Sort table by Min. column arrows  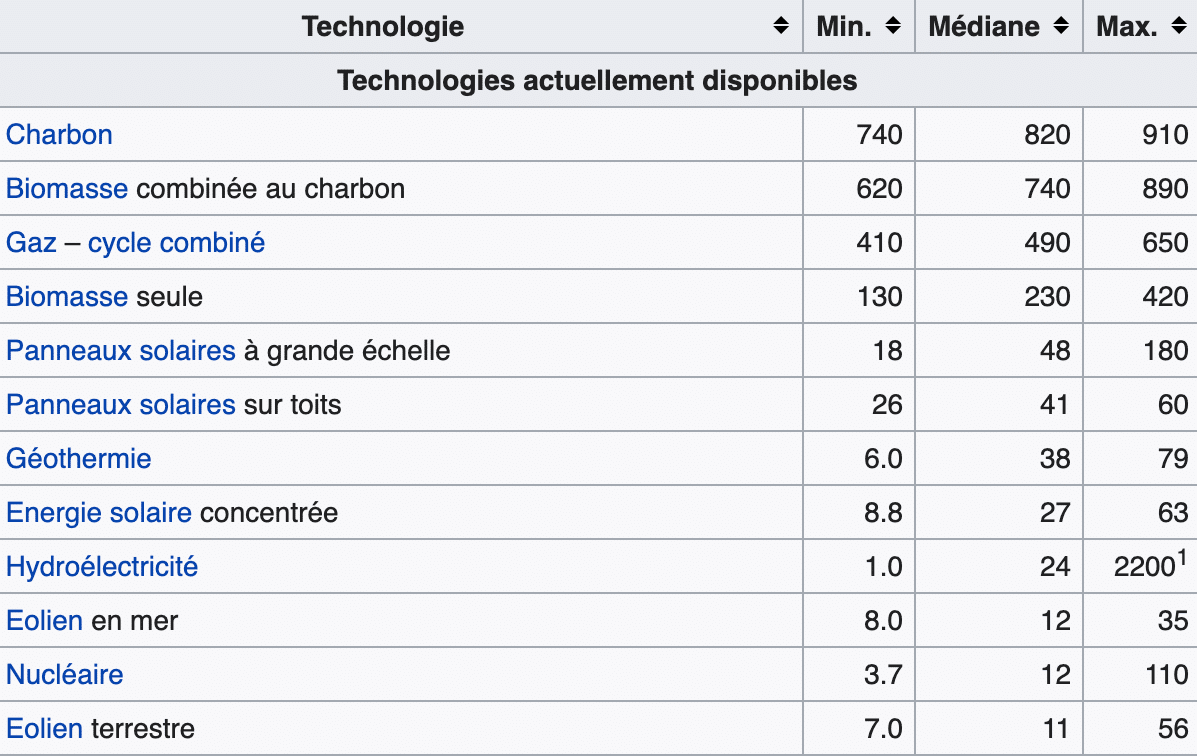pos(892,26)
